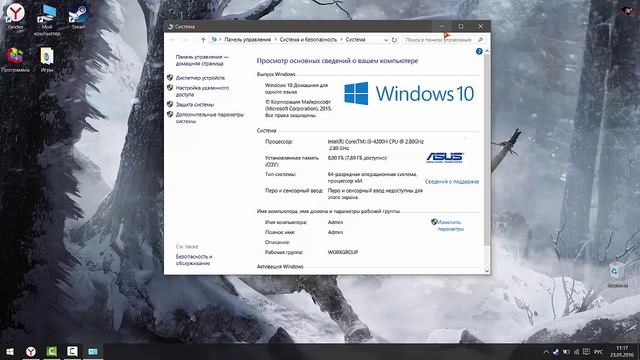Image resolution: width=640 pixels, height=360 pixels.
Task: Open Защита системы link
Action: click(x=195, y=104)
